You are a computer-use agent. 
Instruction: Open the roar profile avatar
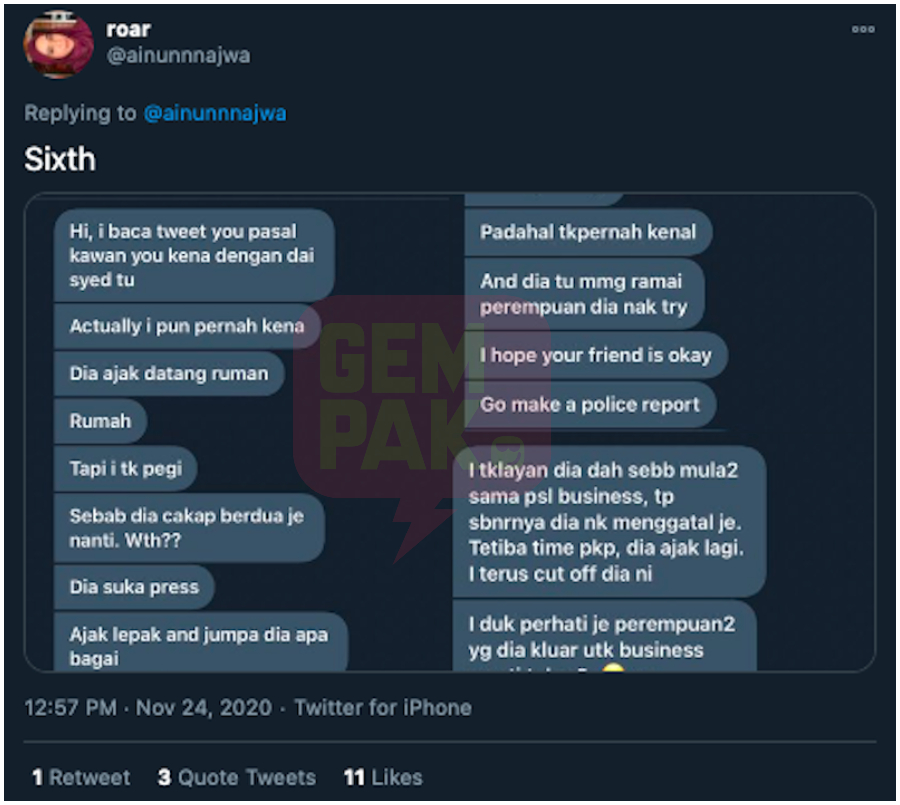58,44
